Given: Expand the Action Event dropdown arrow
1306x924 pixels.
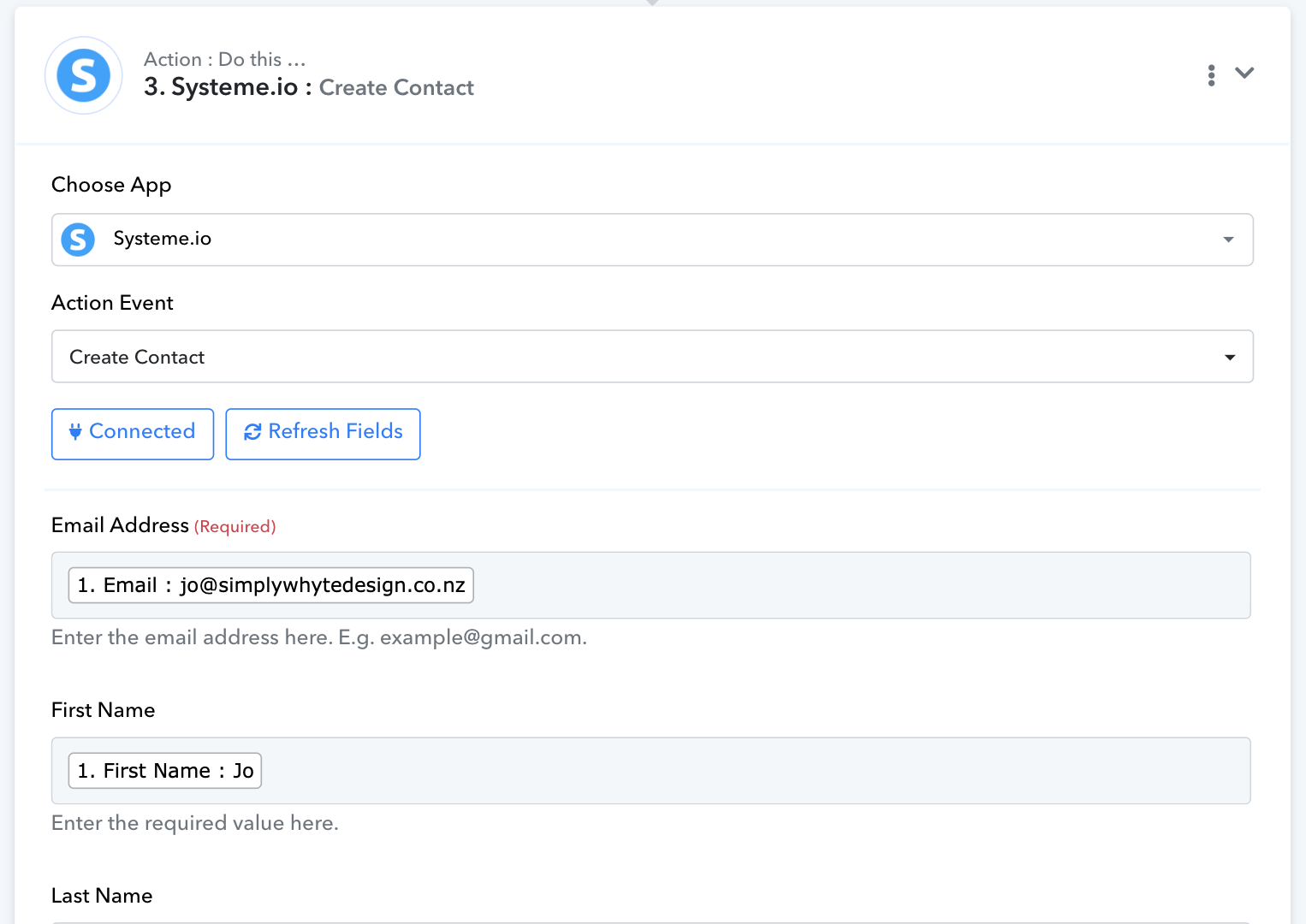Looking at the screenshot, I should coord(1230,357).
